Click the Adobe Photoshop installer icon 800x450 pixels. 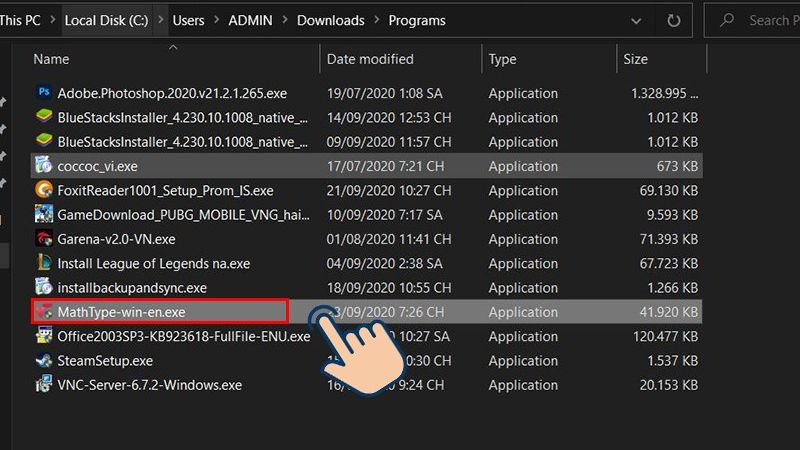pyautogui.click(x=44, y=93)
